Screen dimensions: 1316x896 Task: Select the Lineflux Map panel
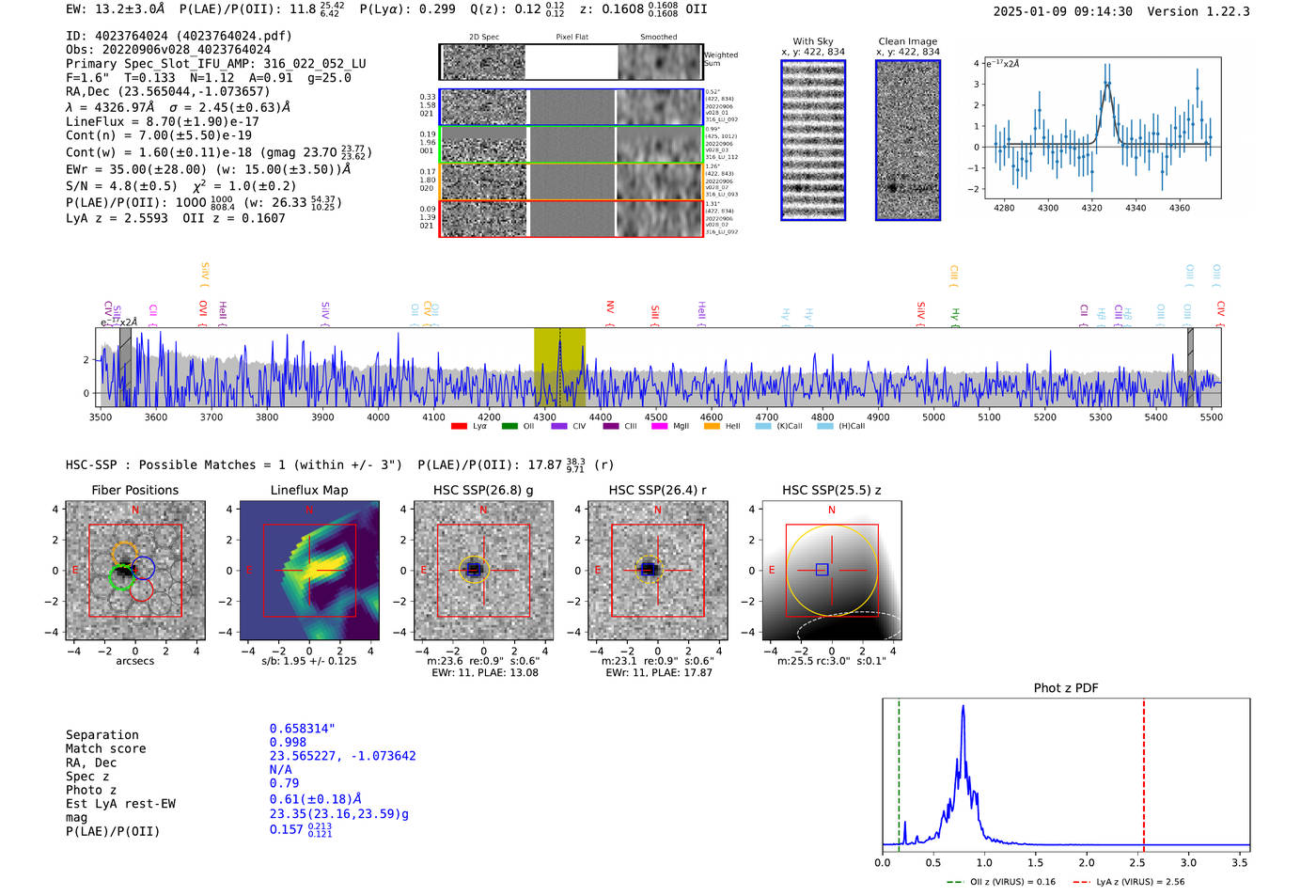click(309, 571)
